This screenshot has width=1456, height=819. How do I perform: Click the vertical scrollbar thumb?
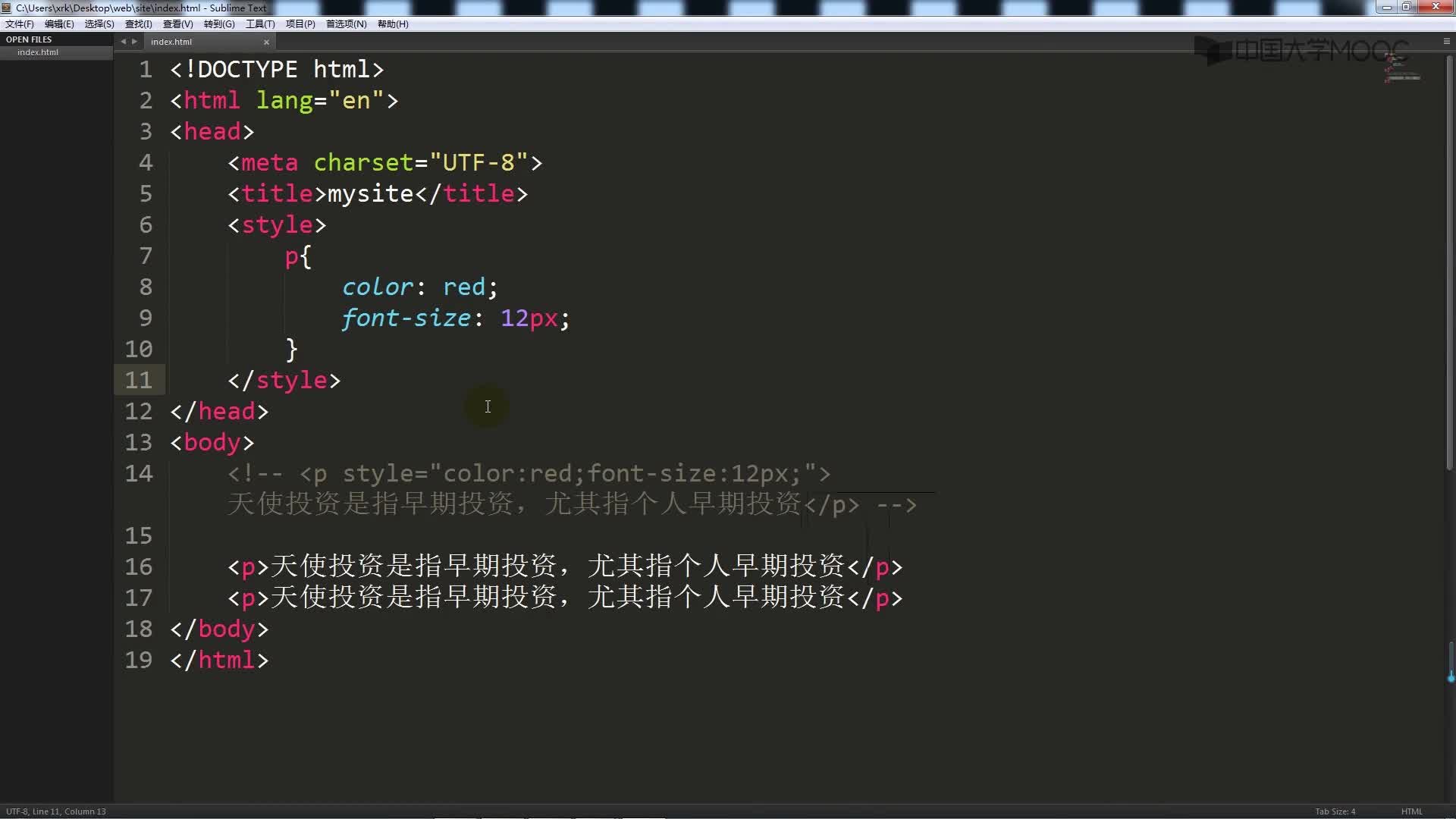coord(1449,262)
